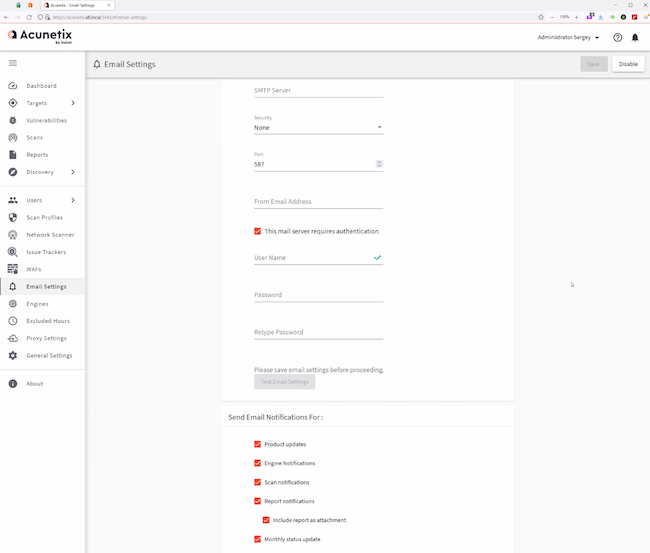Click the Vulnerabilities bug icon
650x553 pixels.
click(x=13, y=120)
